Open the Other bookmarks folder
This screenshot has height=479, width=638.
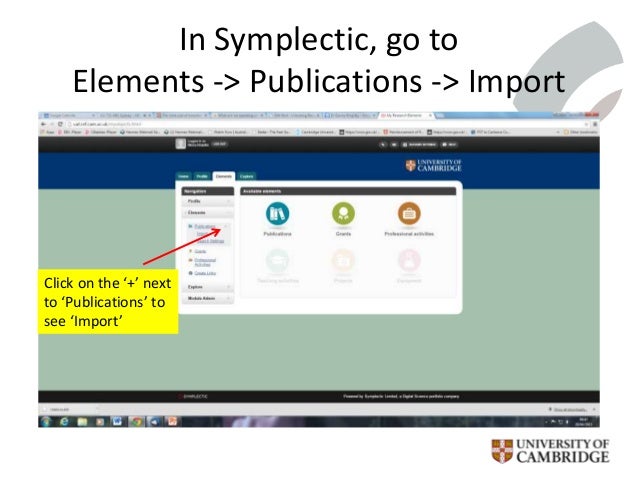[581, 132]
